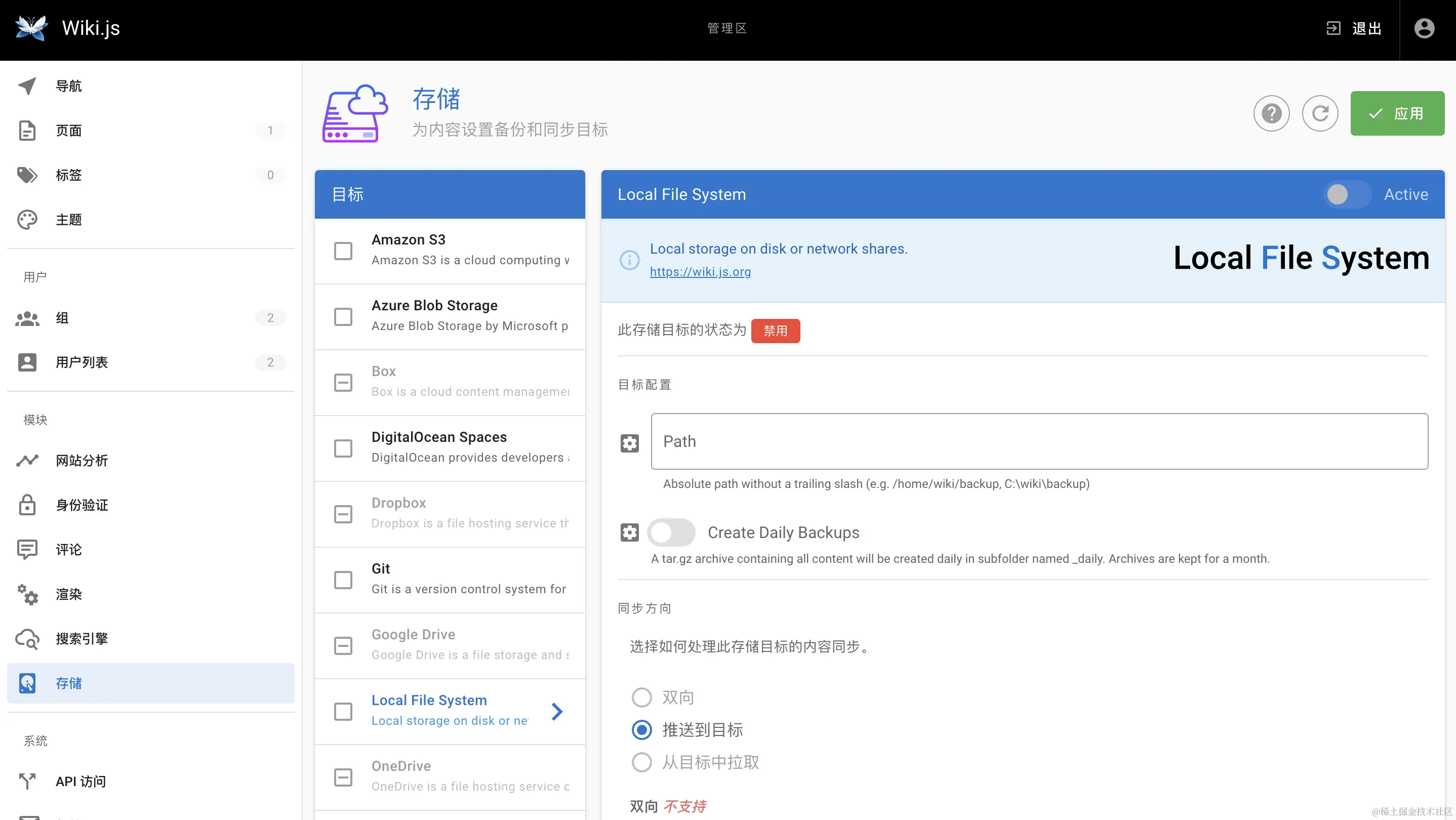Click the green 应用 apply button

coord(1397,113)
